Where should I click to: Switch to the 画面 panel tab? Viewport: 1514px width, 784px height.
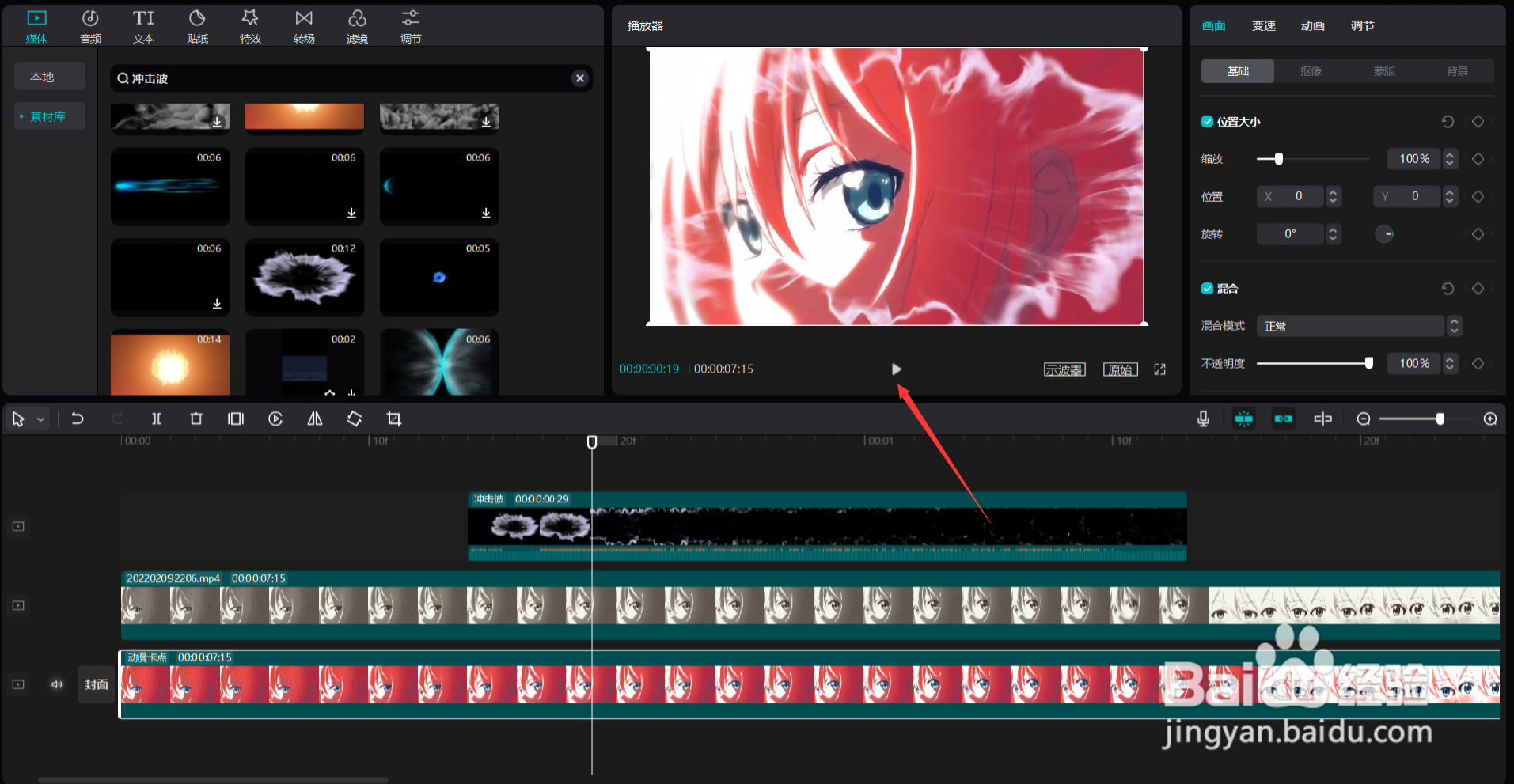click(1213, 25)
